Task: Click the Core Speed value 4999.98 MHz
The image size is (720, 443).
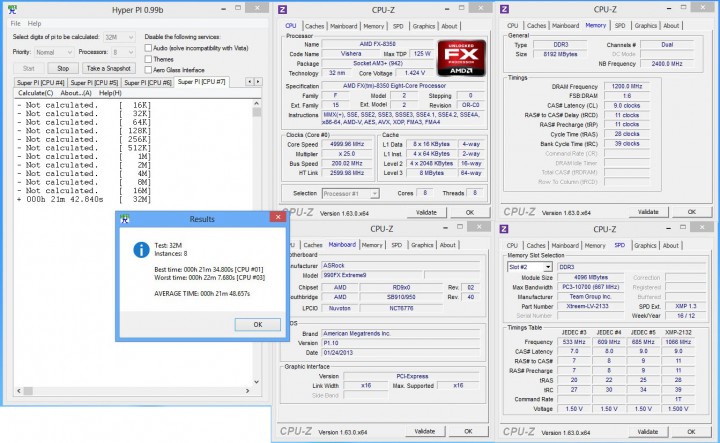Action: tap(347, 144)
